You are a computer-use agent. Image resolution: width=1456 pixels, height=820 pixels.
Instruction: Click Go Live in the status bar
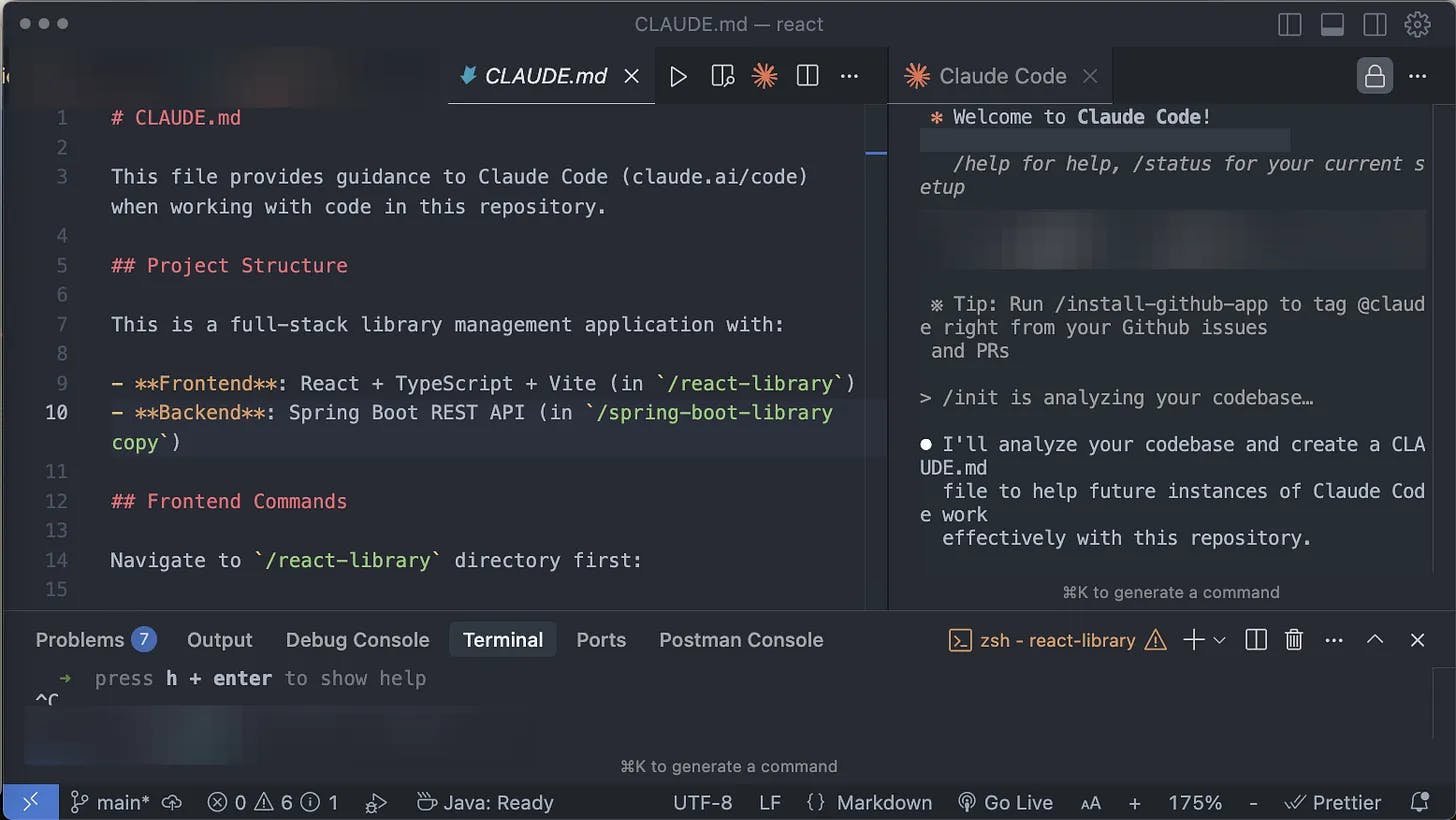click(1006, 801)
